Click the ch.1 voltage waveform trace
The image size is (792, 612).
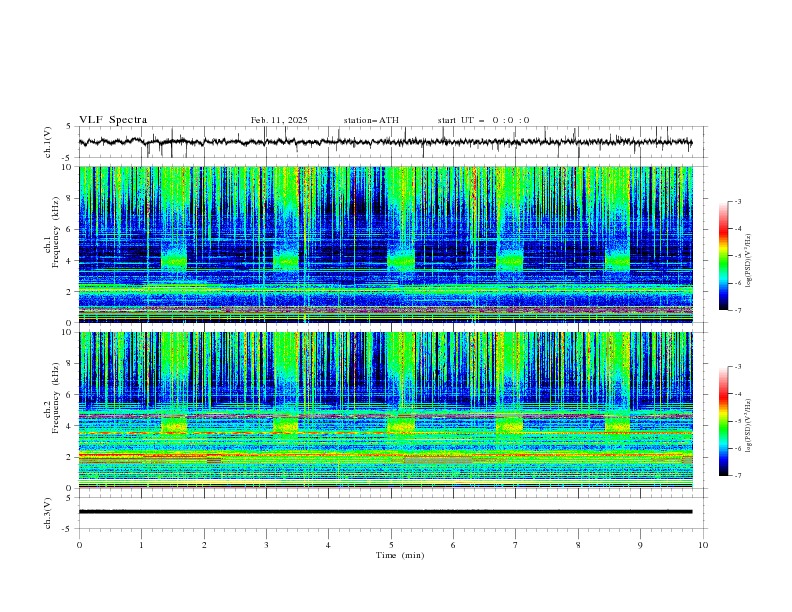click(385, 142)
